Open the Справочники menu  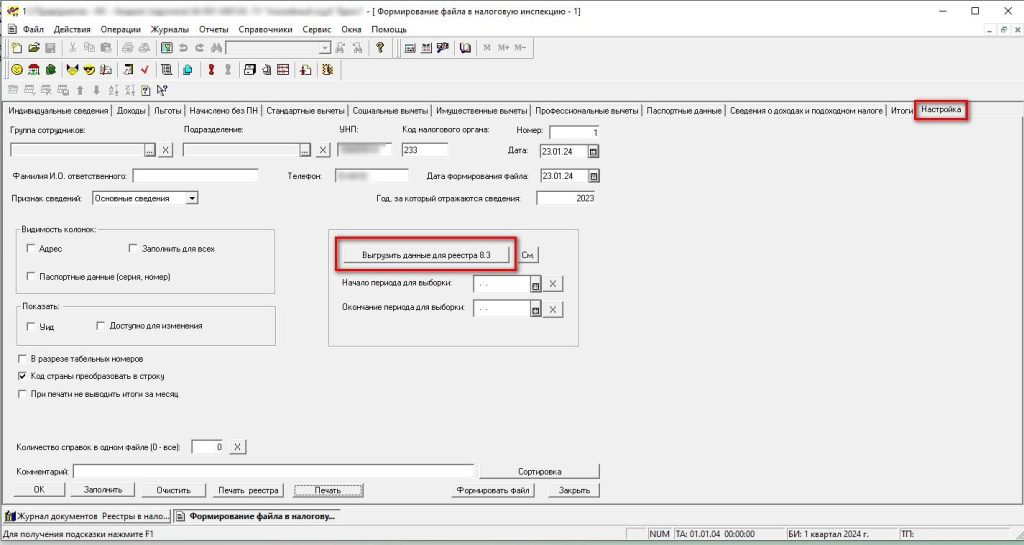click(x=265, y=29)
